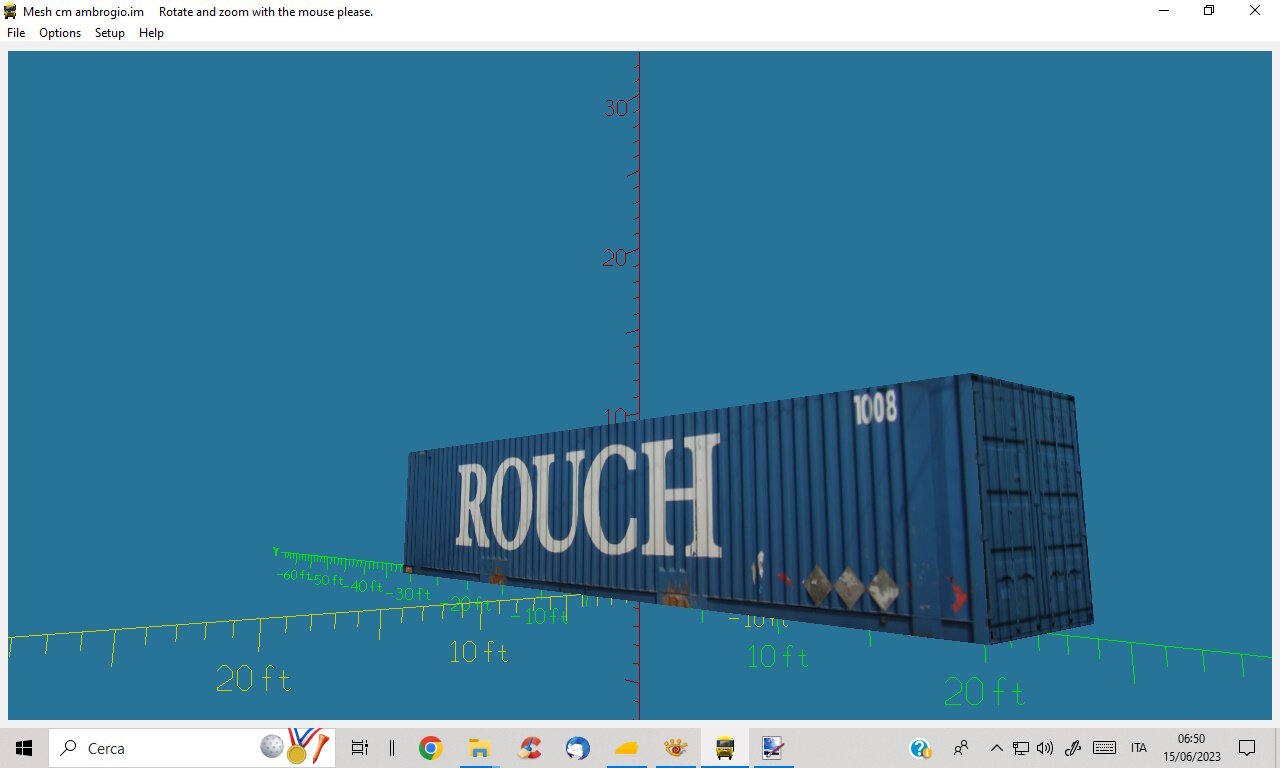This screenshot has height=768, width=1280.
Task: Open yellow wedge app in taskbar
Action: pos(627,748)
